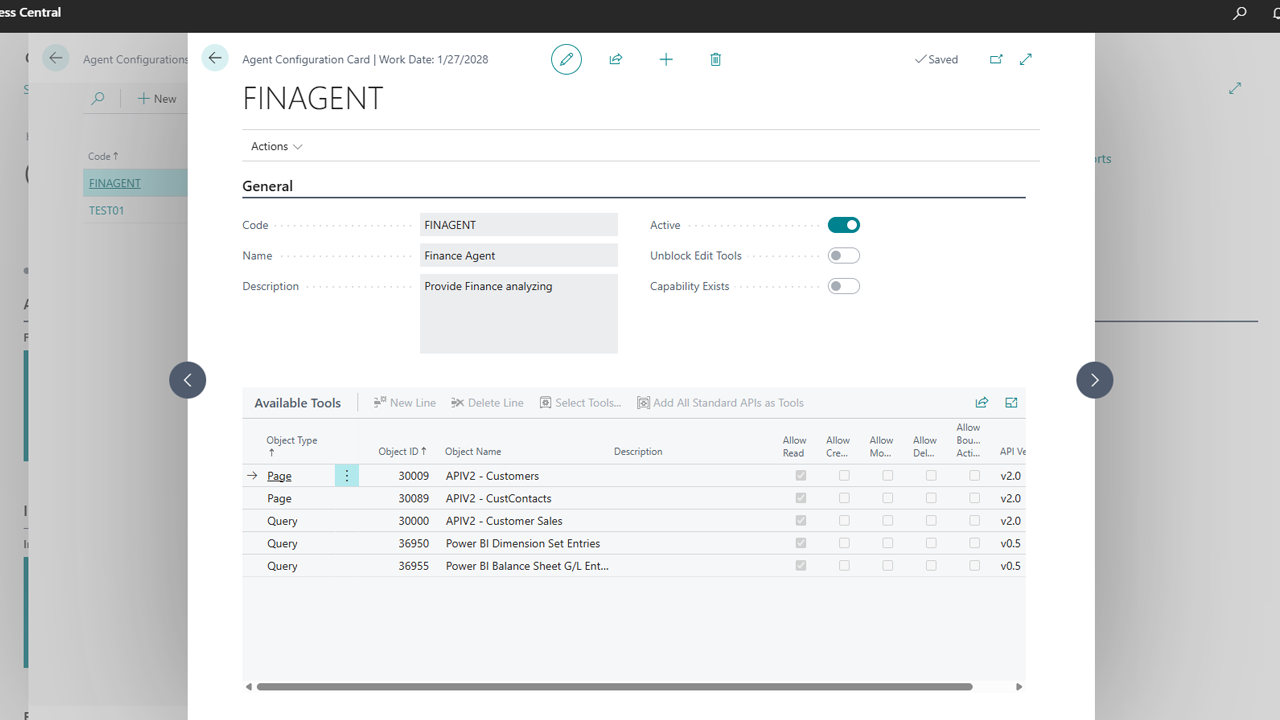Click the pencil edit icon
The width and height of the screenshot is (1280, 720).
coord(566,59)
